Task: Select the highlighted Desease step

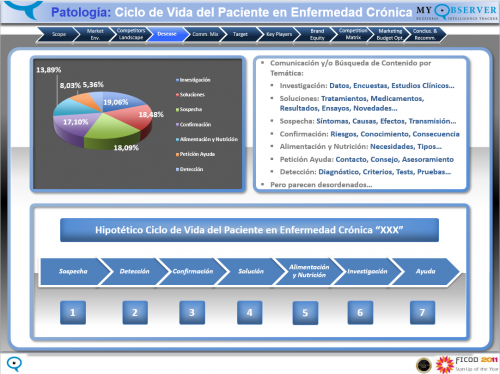Action: point(167,34)
